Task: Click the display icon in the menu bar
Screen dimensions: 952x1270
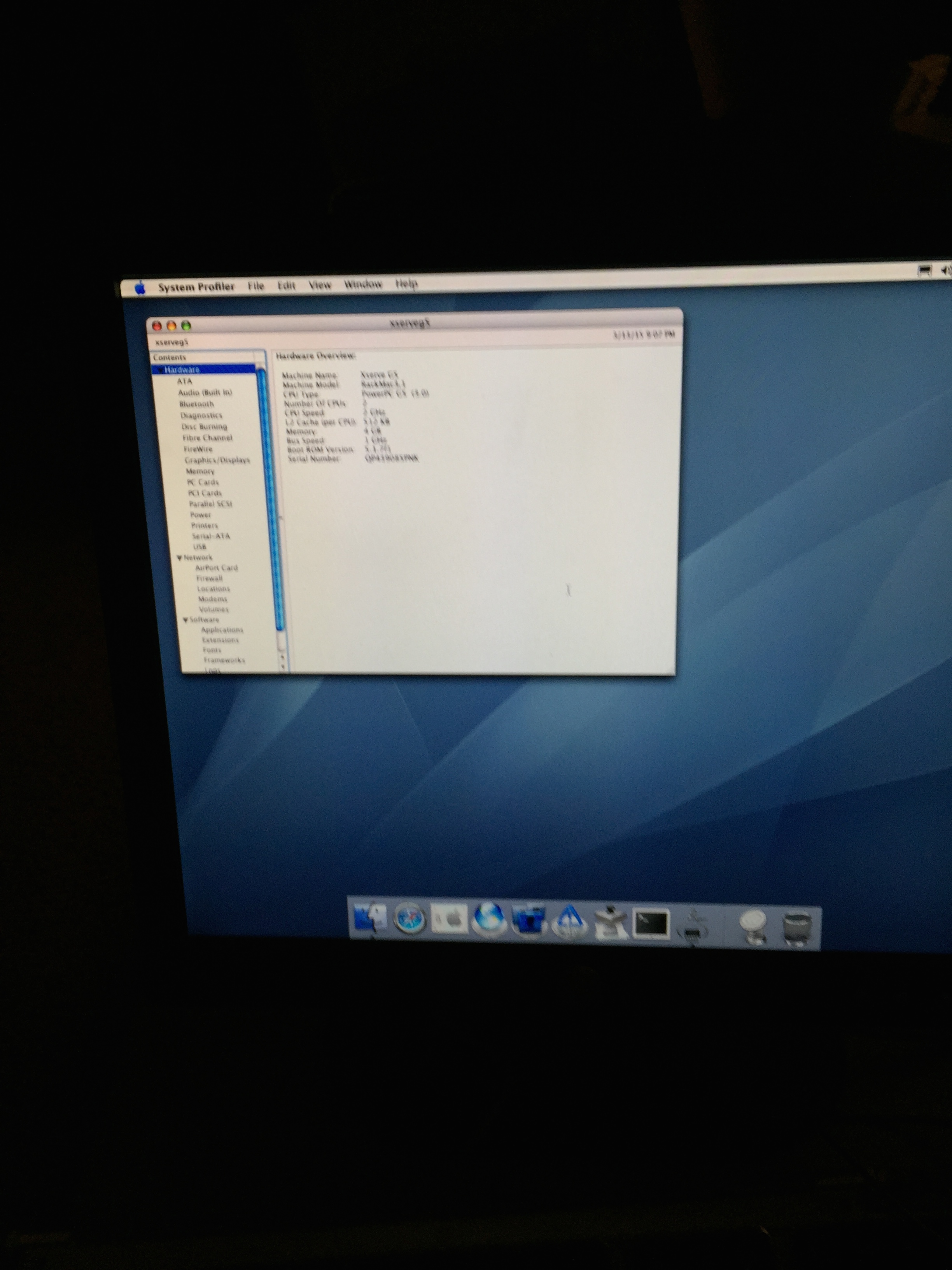Action: [x=924, y=271]
